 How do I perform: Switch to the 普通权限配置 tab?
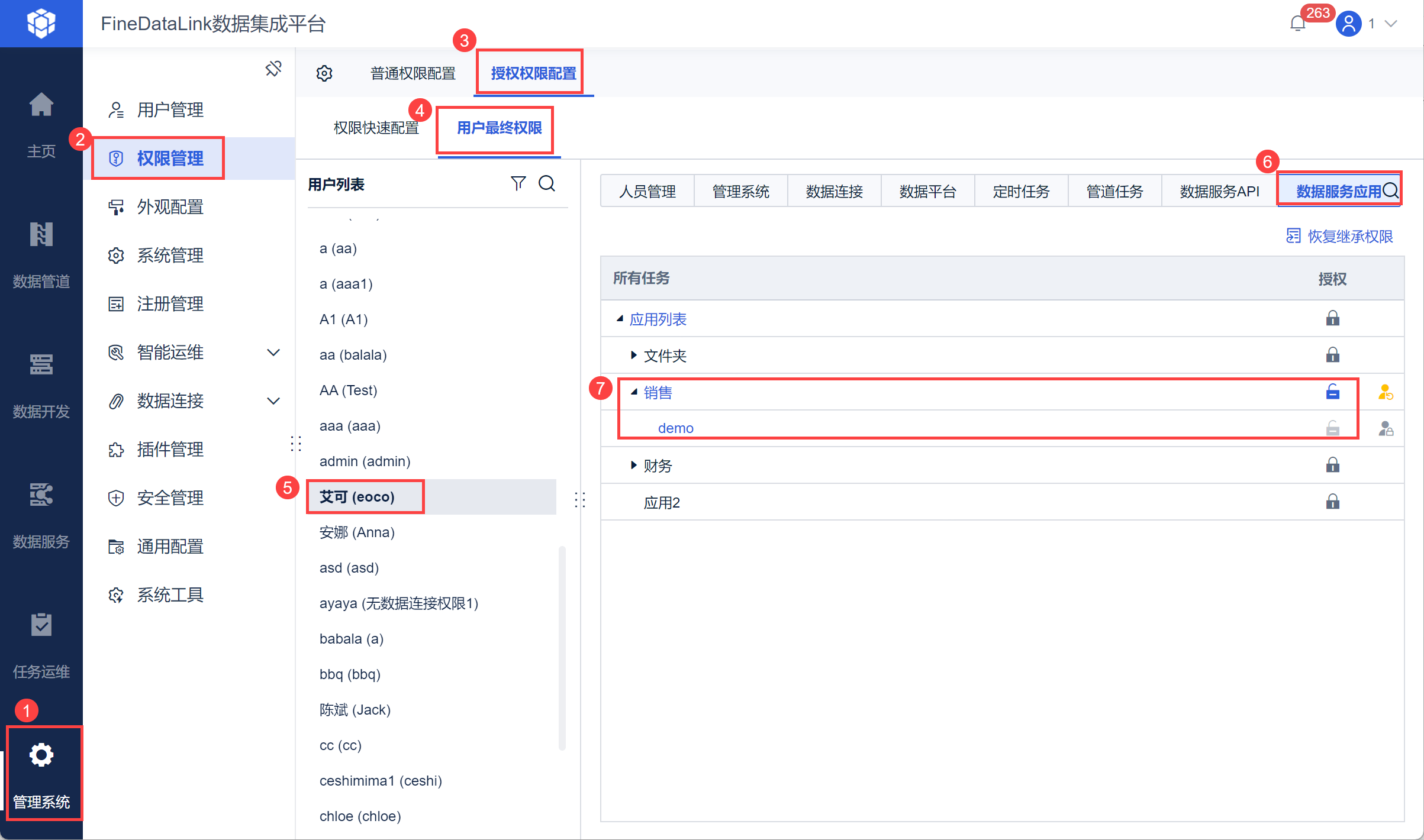[413, 73]
